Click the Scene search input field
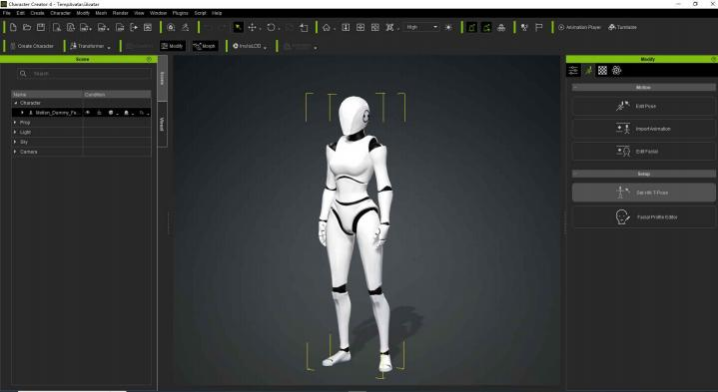Screen dimensions: 718x392 pos(84,73)
